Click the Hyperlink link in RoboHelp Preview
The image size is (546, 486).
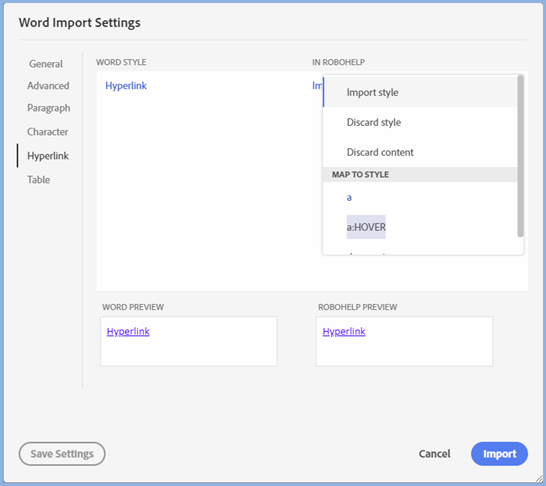pyautogui.click(x=344, y=331)
